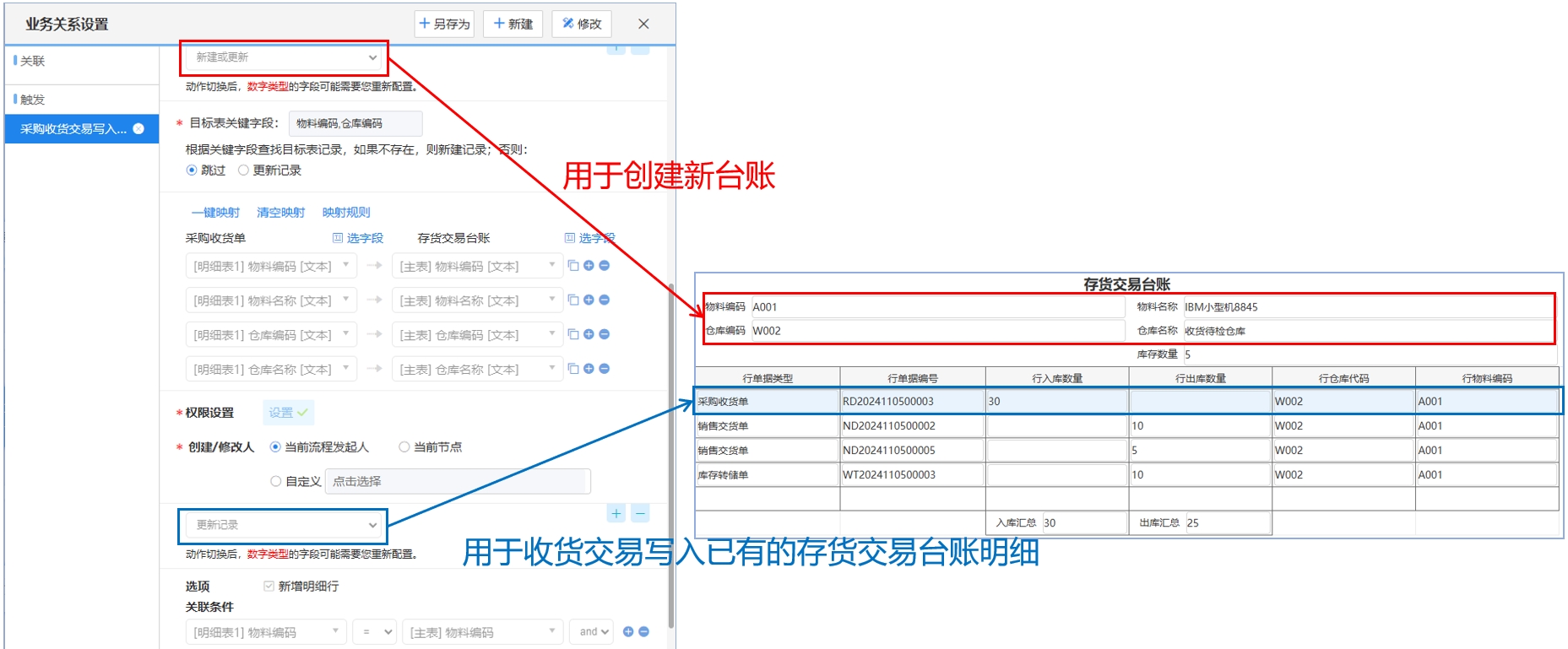Click the 另存为 button
1568x649 pixels.
pos(444,24)
